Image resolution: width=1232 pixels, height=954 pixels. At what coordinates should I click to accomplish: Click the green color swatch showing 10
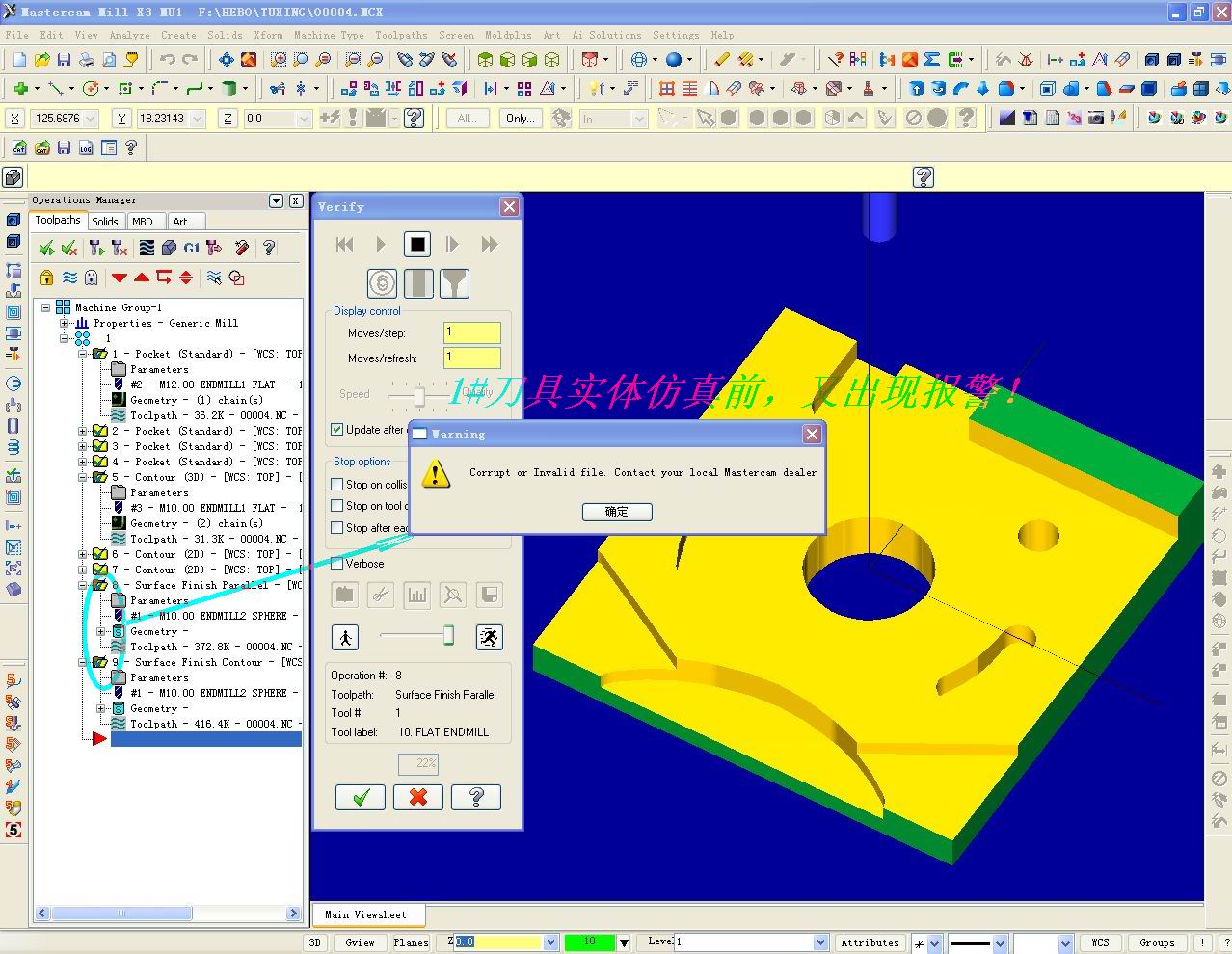tap(589, 941)
